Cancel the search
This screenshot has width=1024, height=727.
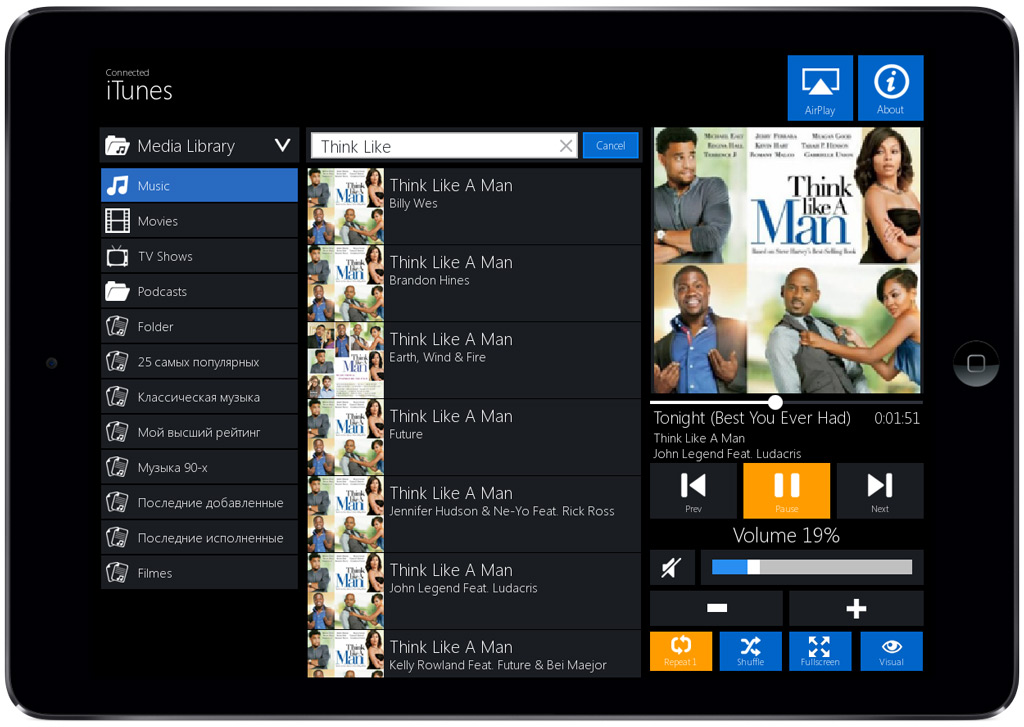[610, 146]
